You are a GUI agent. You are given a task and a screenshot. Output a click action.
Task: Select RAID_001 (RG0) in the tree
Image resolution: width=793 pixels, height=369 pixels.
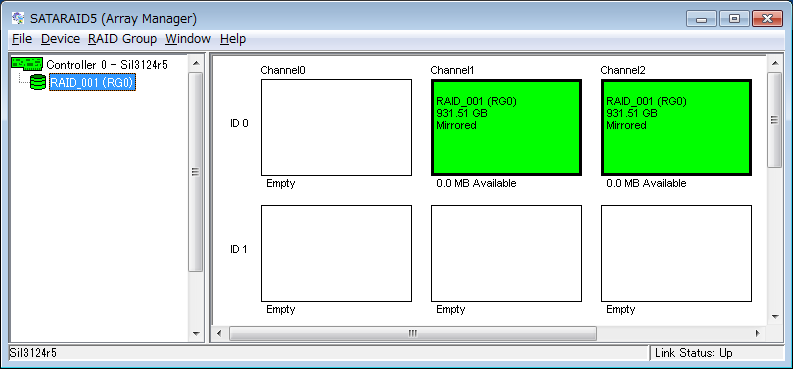[x=93, y=82]
